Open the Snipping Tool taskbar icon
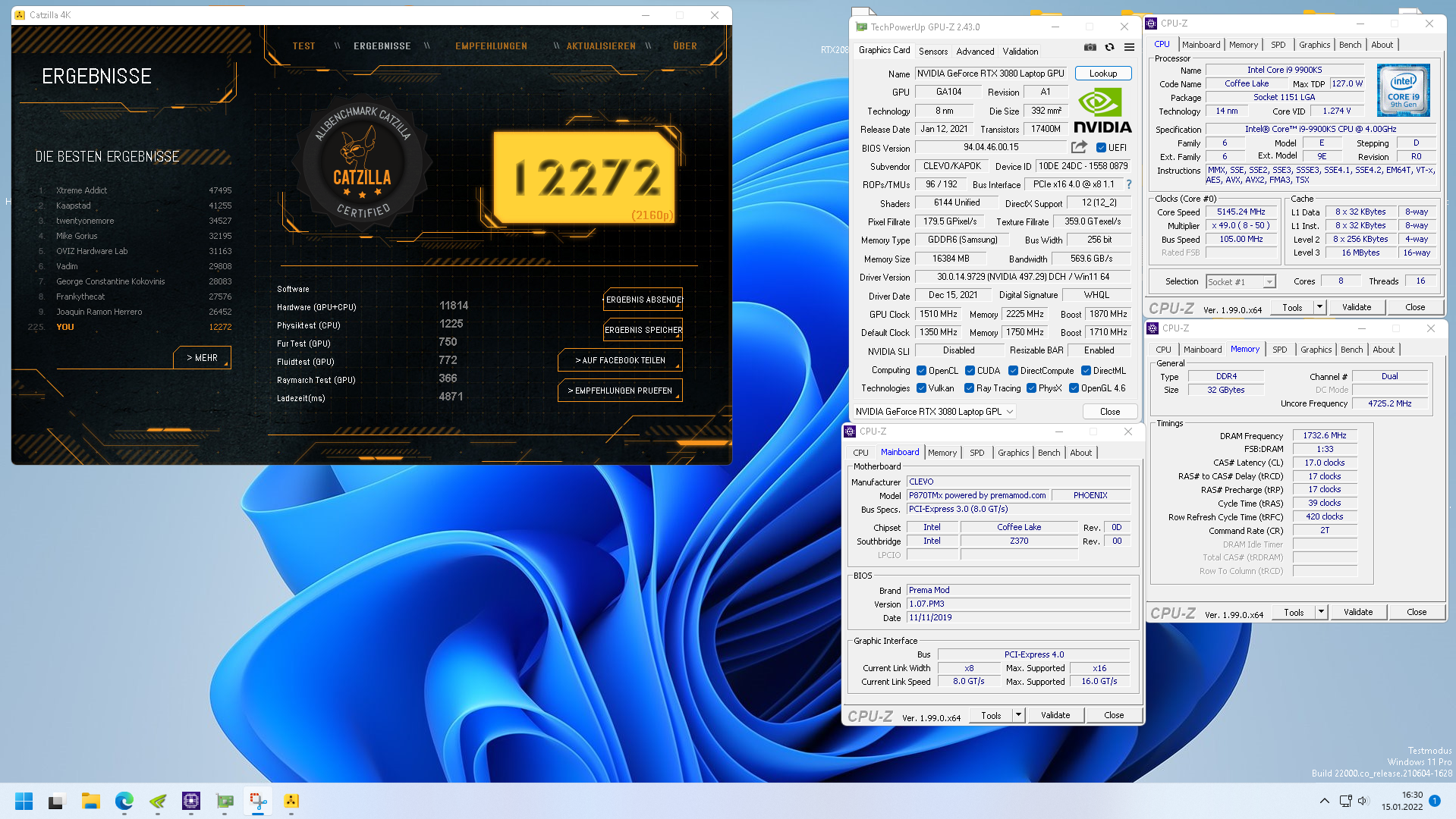This screenshot has height=819, width=1456. click(x=258, y=801)
